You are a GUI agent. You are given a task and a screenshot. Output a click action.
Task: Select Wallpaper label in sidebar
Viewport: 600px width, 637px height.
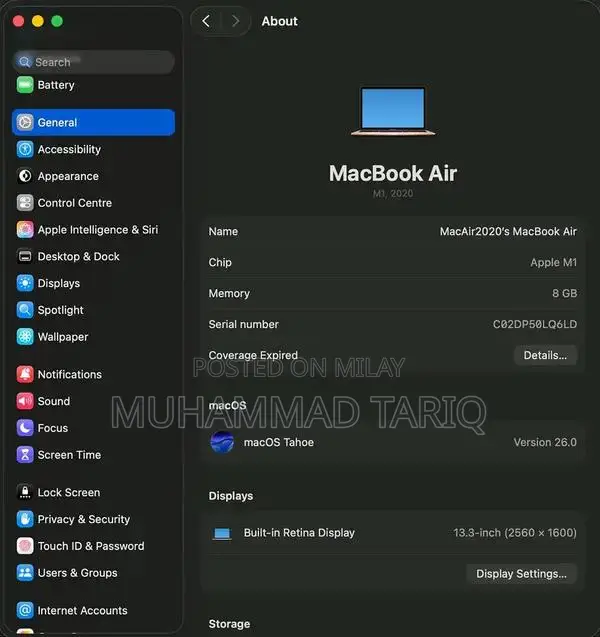pos(63,337)
